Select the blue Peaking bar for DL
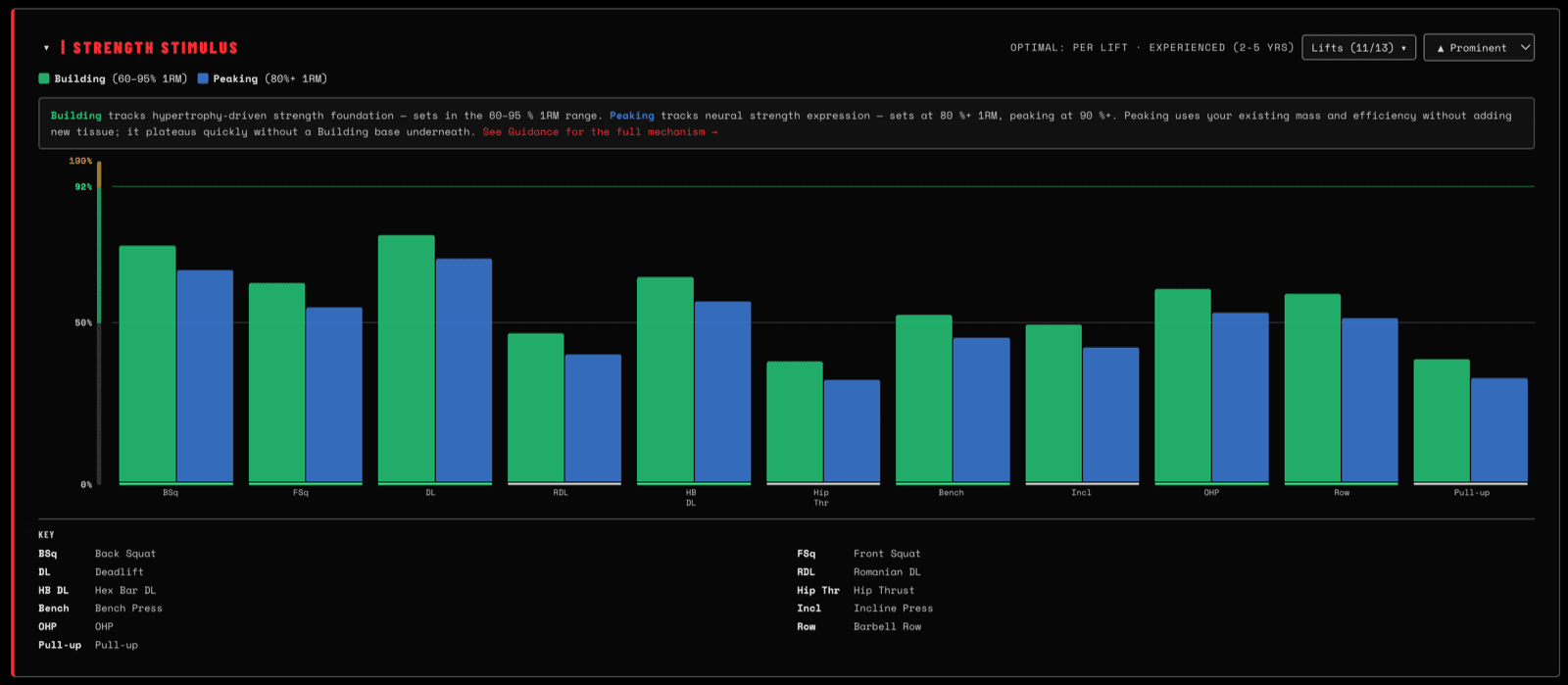The width and height of the screenshot is (1568, 685). coord(464,370)
